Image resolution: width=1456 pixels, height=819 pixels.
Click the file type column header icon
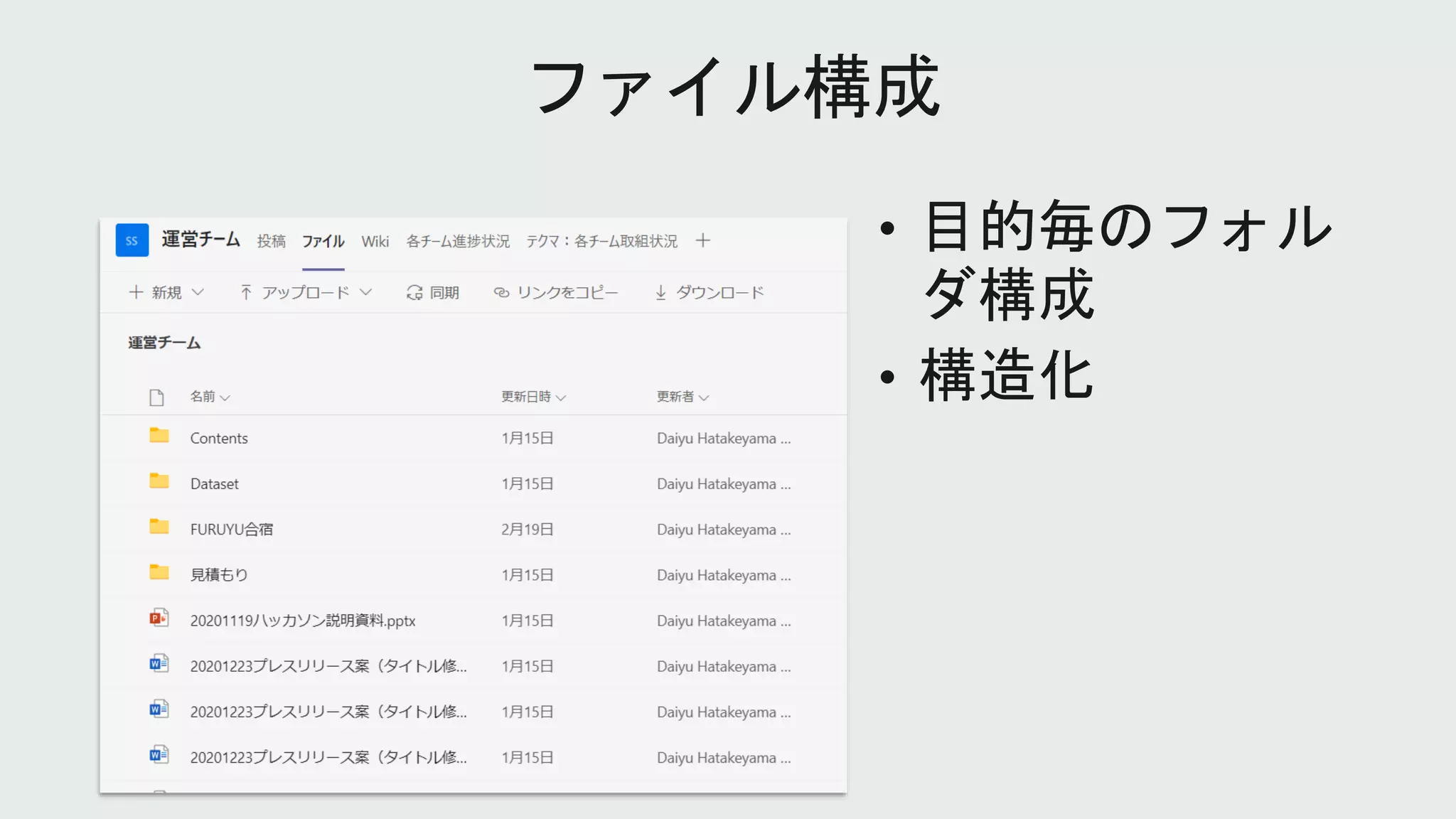pos(156,397)
